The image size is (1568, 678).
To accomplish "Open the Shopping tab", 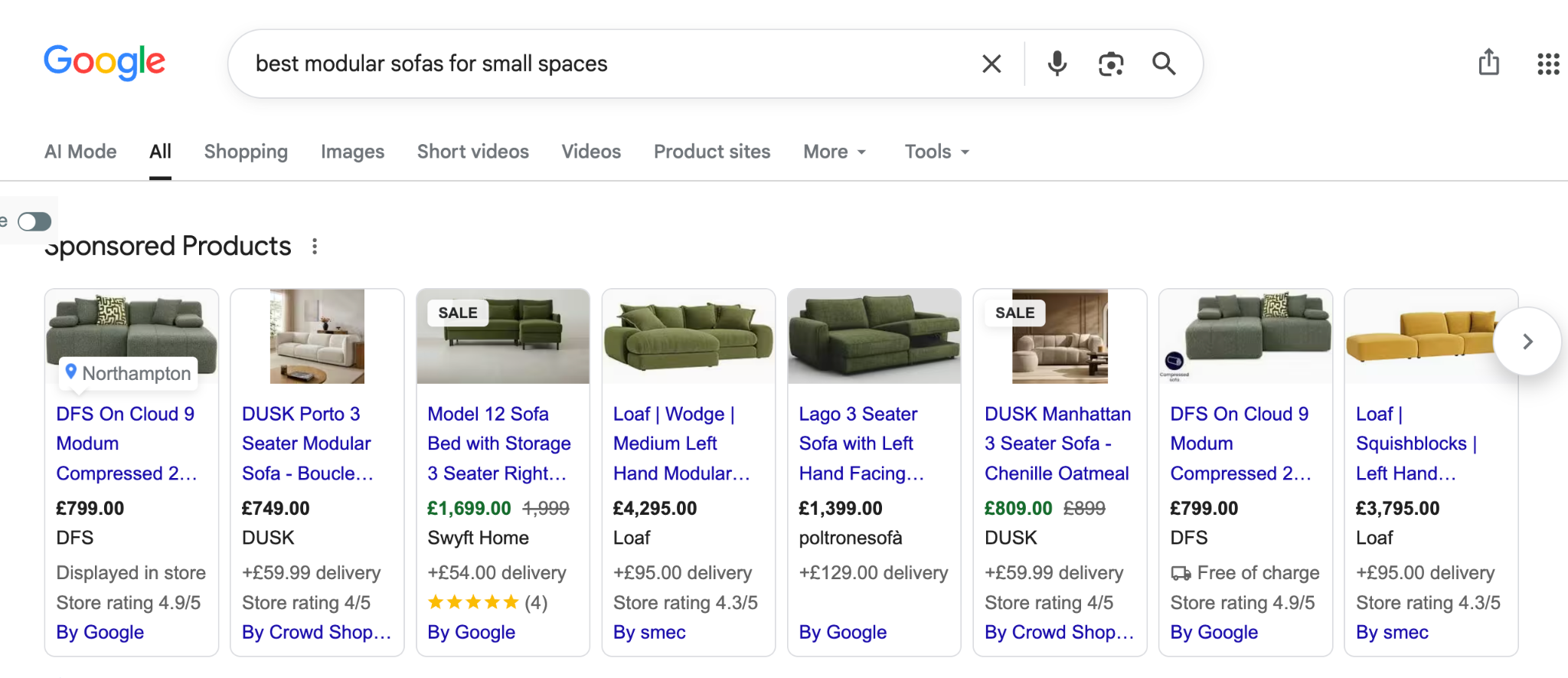I will [x=246, y=152].
